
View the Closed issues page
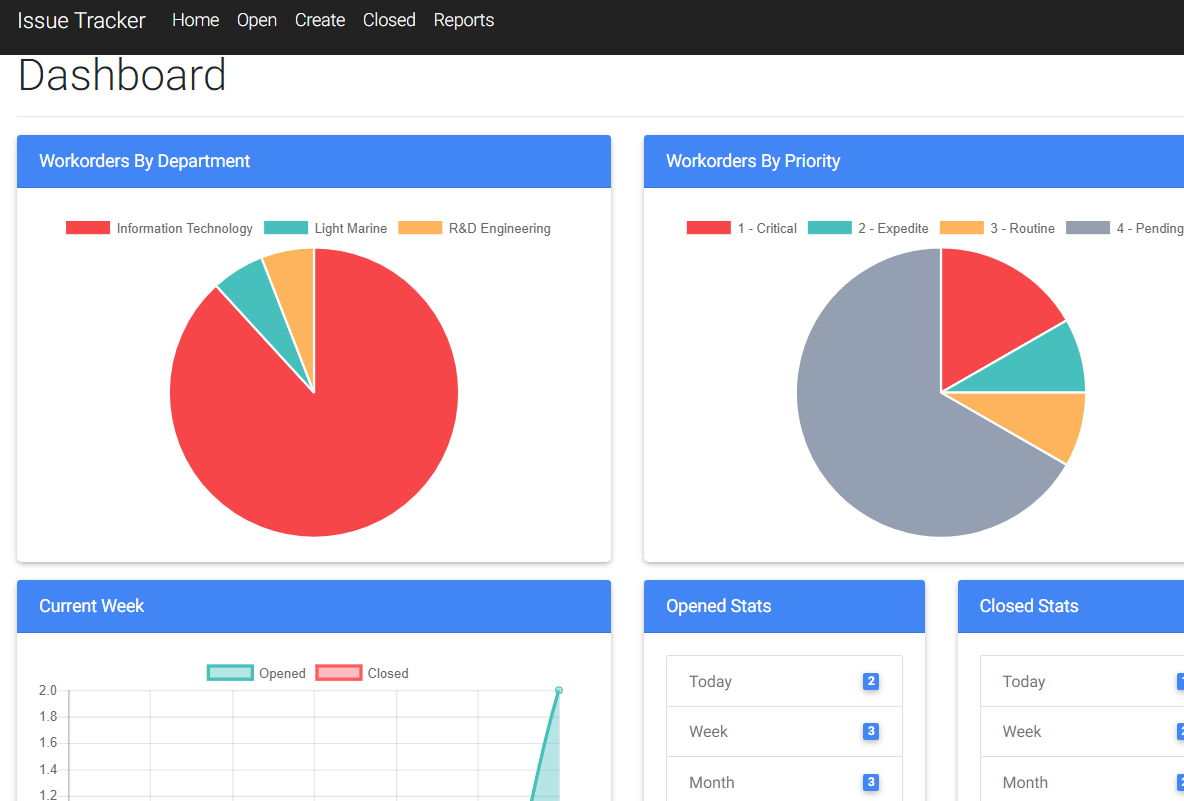(389, 20)
